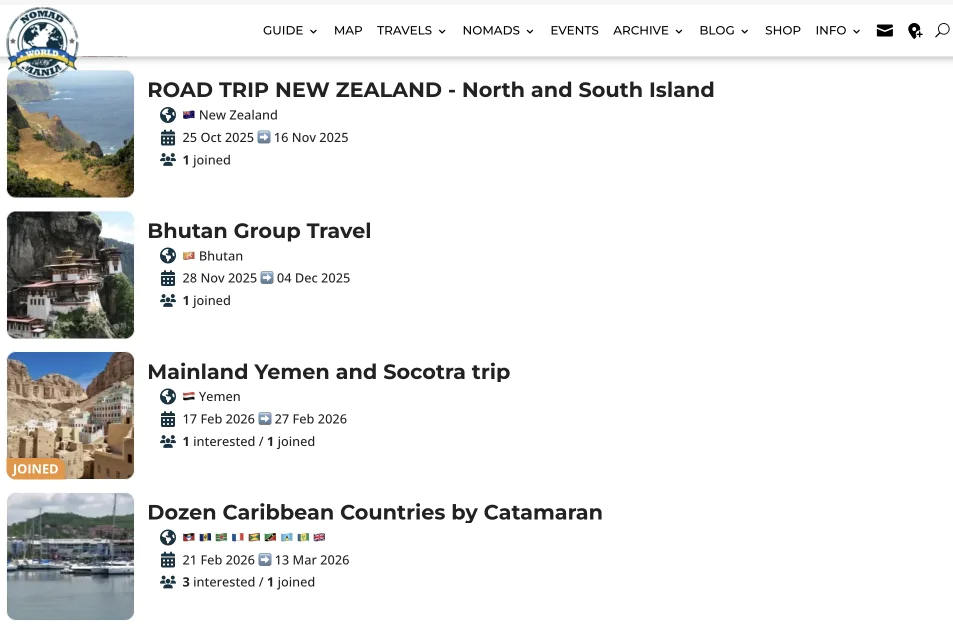
Task: Click the Caribbean catamaran marina thumbnail
Action: click(70, 556)
